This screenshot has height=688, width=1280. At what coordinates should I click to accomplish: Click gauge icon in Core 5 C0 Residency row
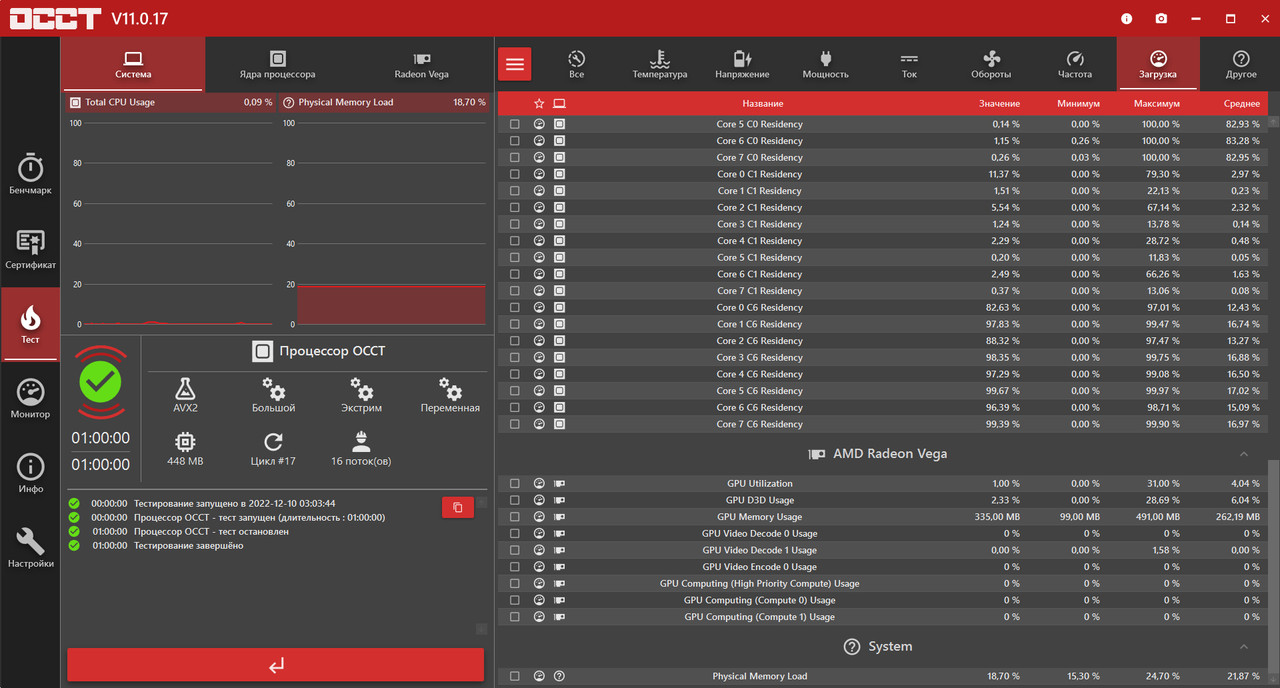tap(539, 124)
